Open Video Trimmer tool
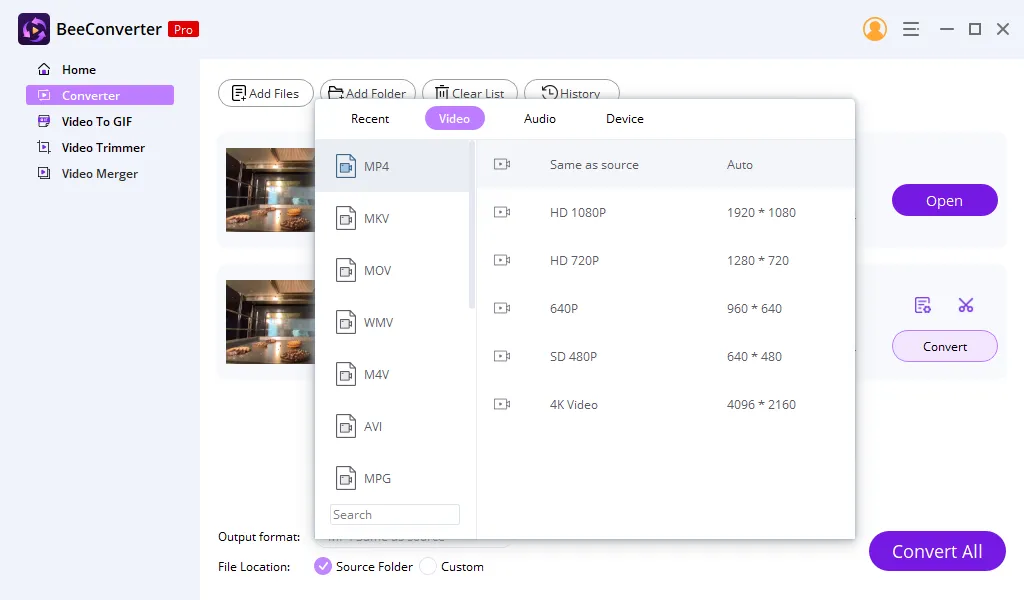Image resolution: width=1024 pixels, height=600 pixels. click(103, 148)
